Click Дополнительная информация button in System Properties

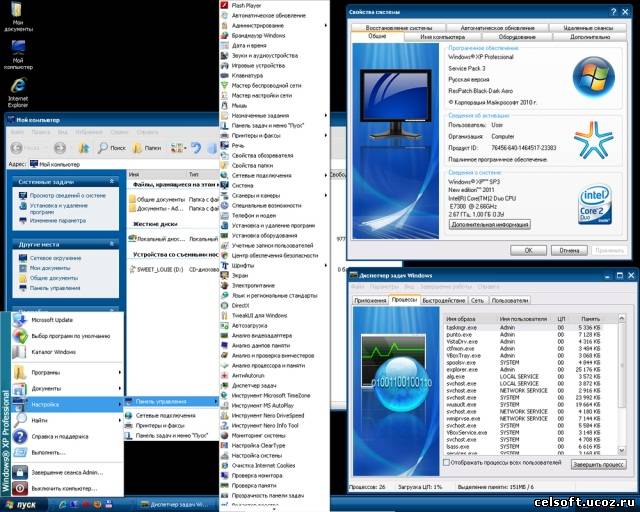point(490,225)
